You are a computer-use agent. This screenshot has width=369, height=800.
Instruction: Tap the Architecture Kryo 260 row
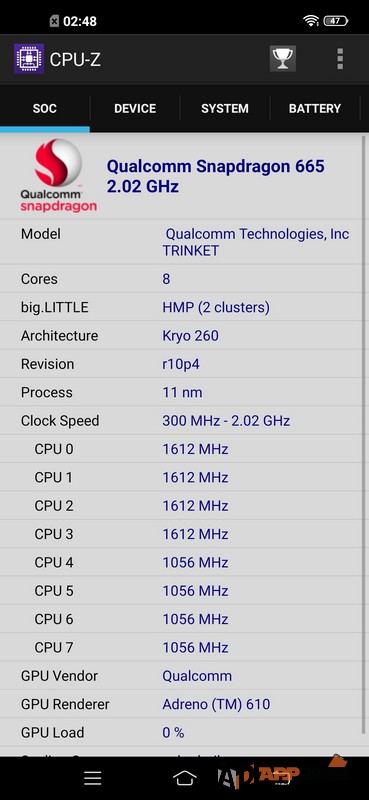(184, 335)
